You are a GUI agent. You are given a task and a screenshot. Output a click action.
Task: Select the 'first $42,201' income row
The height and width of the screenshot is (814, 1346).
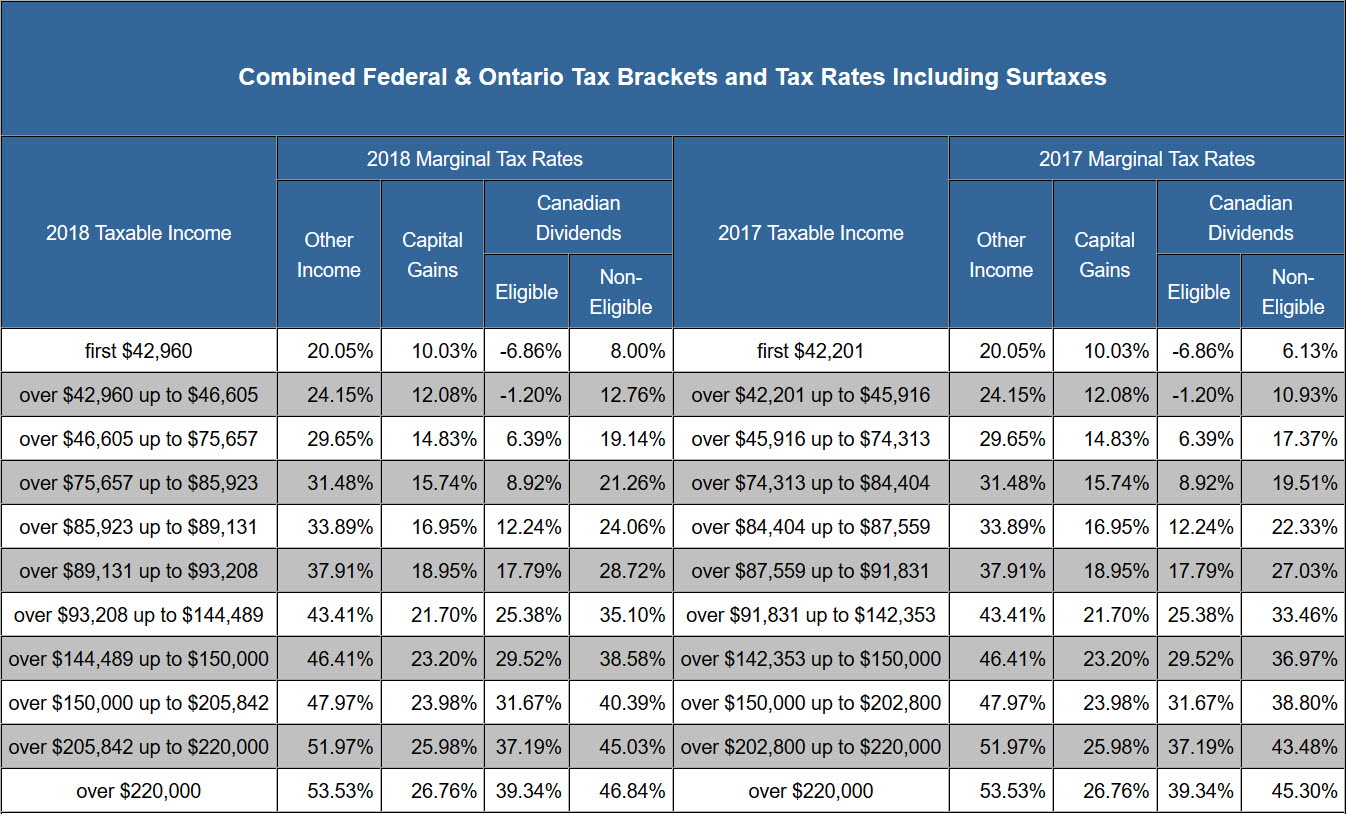(x=810, y=350)
